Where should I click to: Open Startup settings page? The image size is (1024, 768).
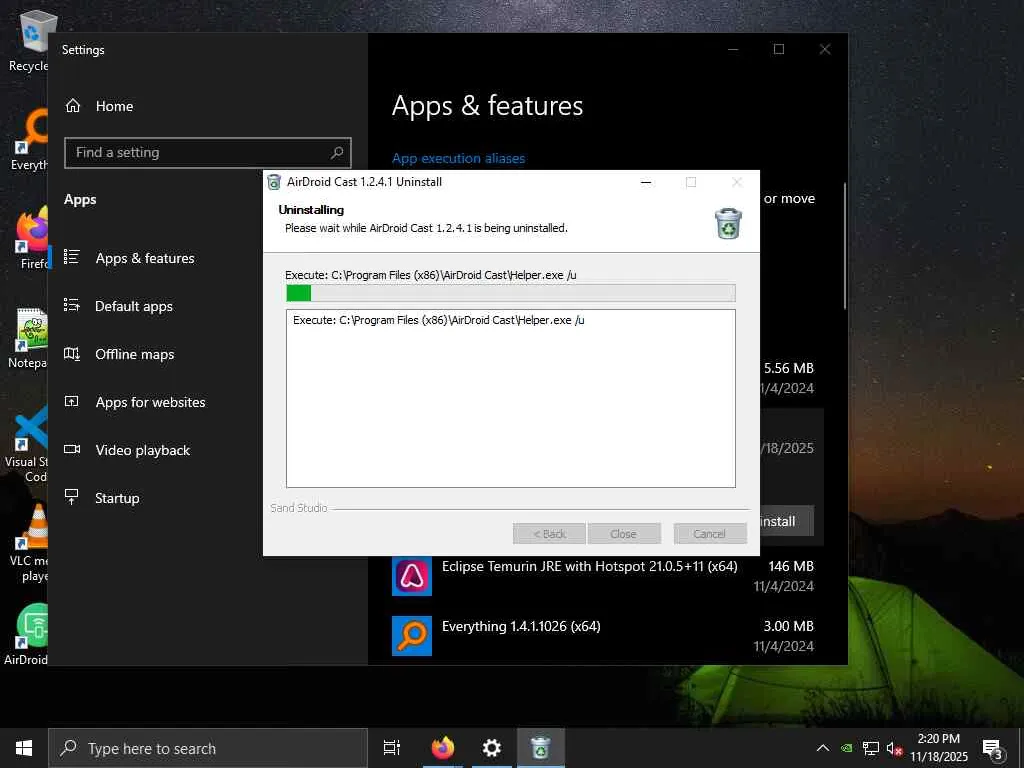[x=117, y=498]
